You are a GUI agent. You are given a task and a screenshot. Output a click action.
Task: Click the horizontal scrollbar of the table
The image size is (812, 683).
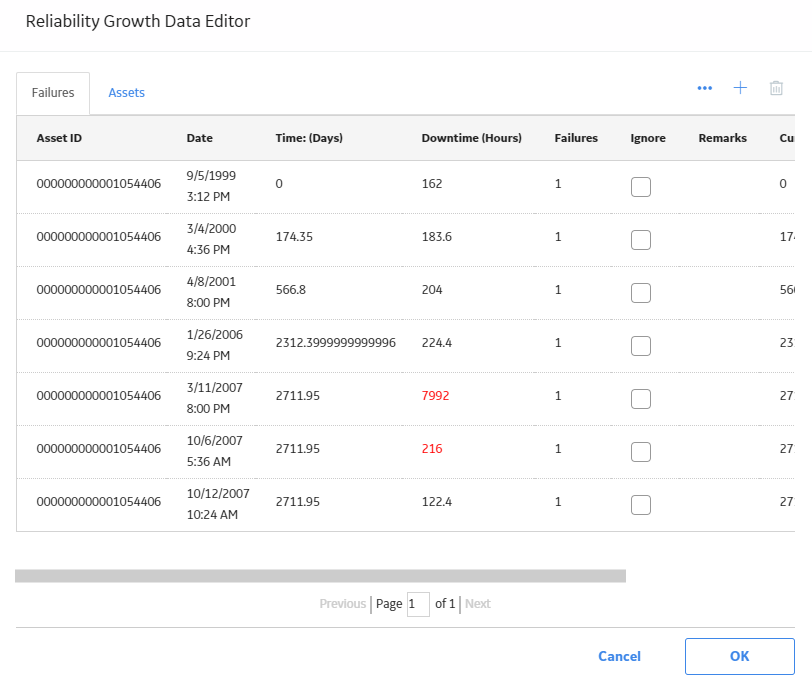click(320, 576)
